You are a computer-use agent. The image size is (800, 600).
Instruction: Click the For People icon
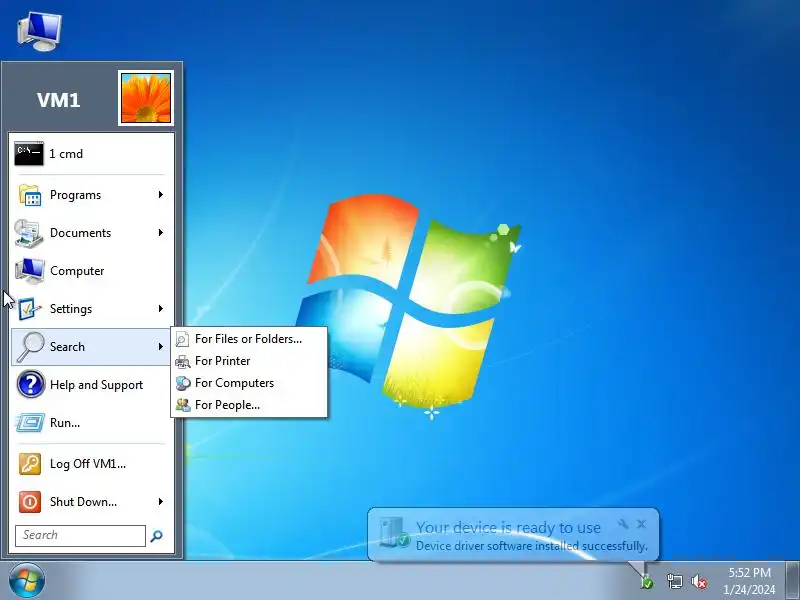pyautogui.click(x=183, y=405)
